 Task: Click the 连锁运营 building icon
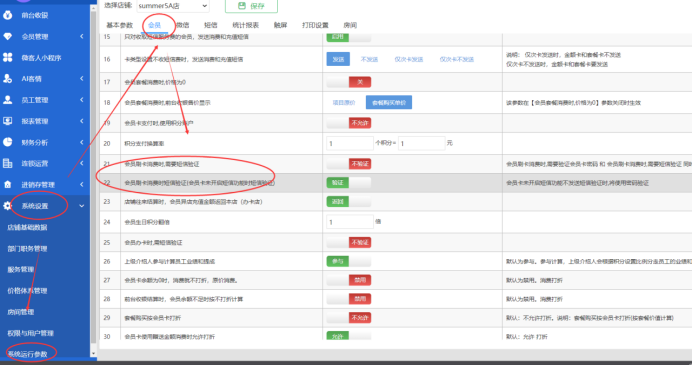pyautogui.click(x=8, y=163)
